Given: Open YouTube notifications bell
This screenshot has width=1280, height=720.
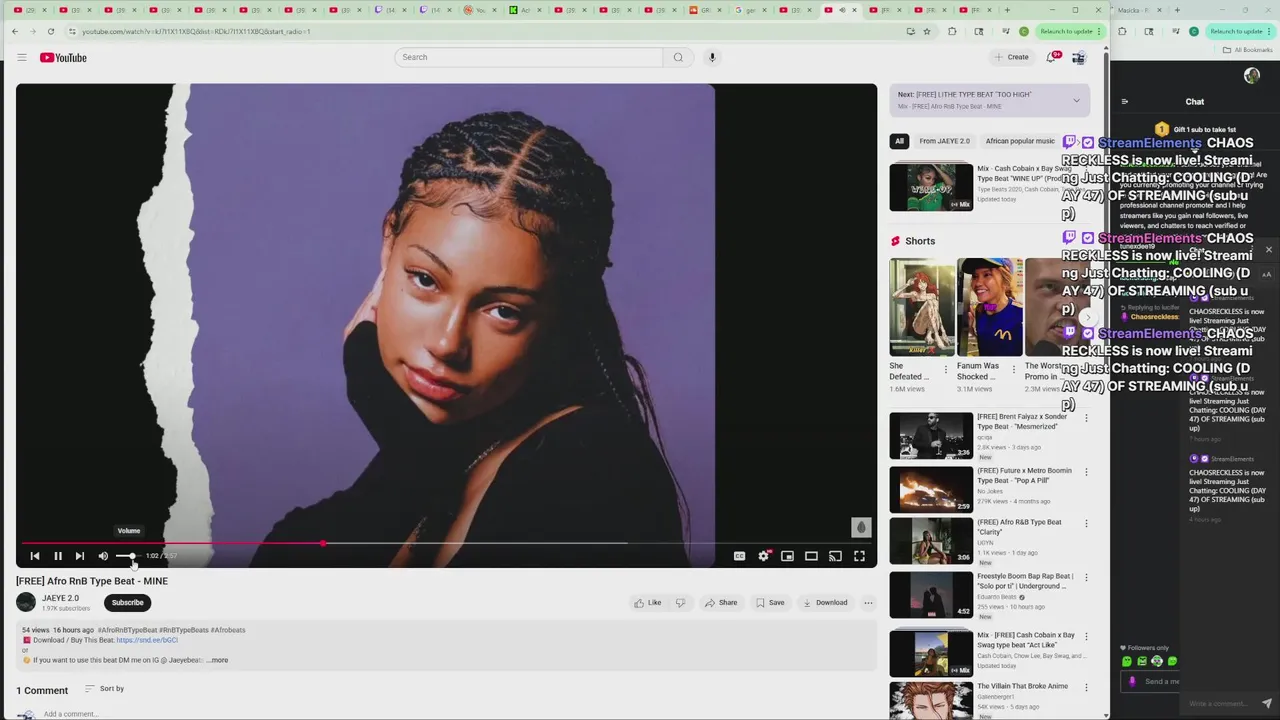Looking at the screenshot, I should point(1051,57).
